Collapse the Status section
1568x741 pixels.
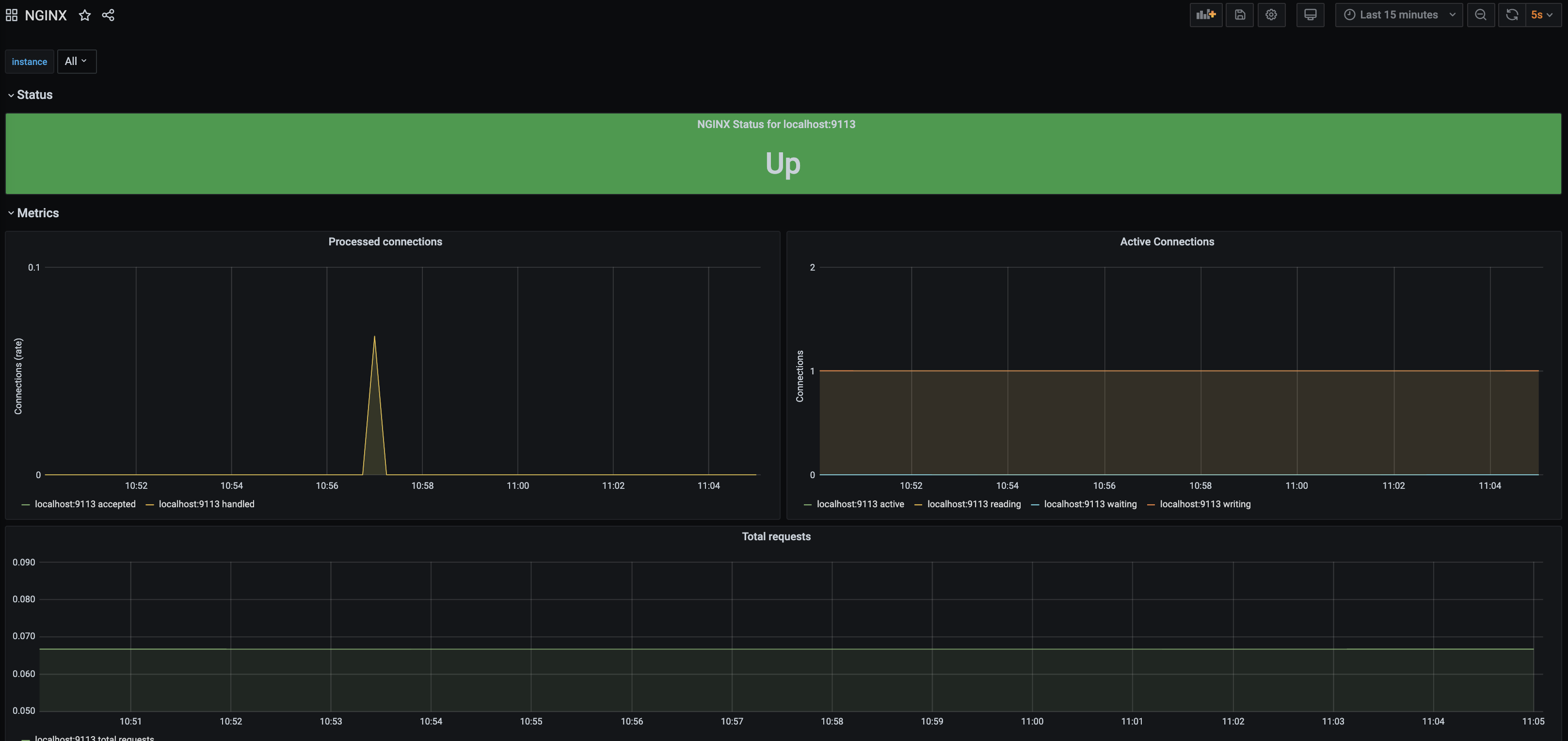[29, 95]
